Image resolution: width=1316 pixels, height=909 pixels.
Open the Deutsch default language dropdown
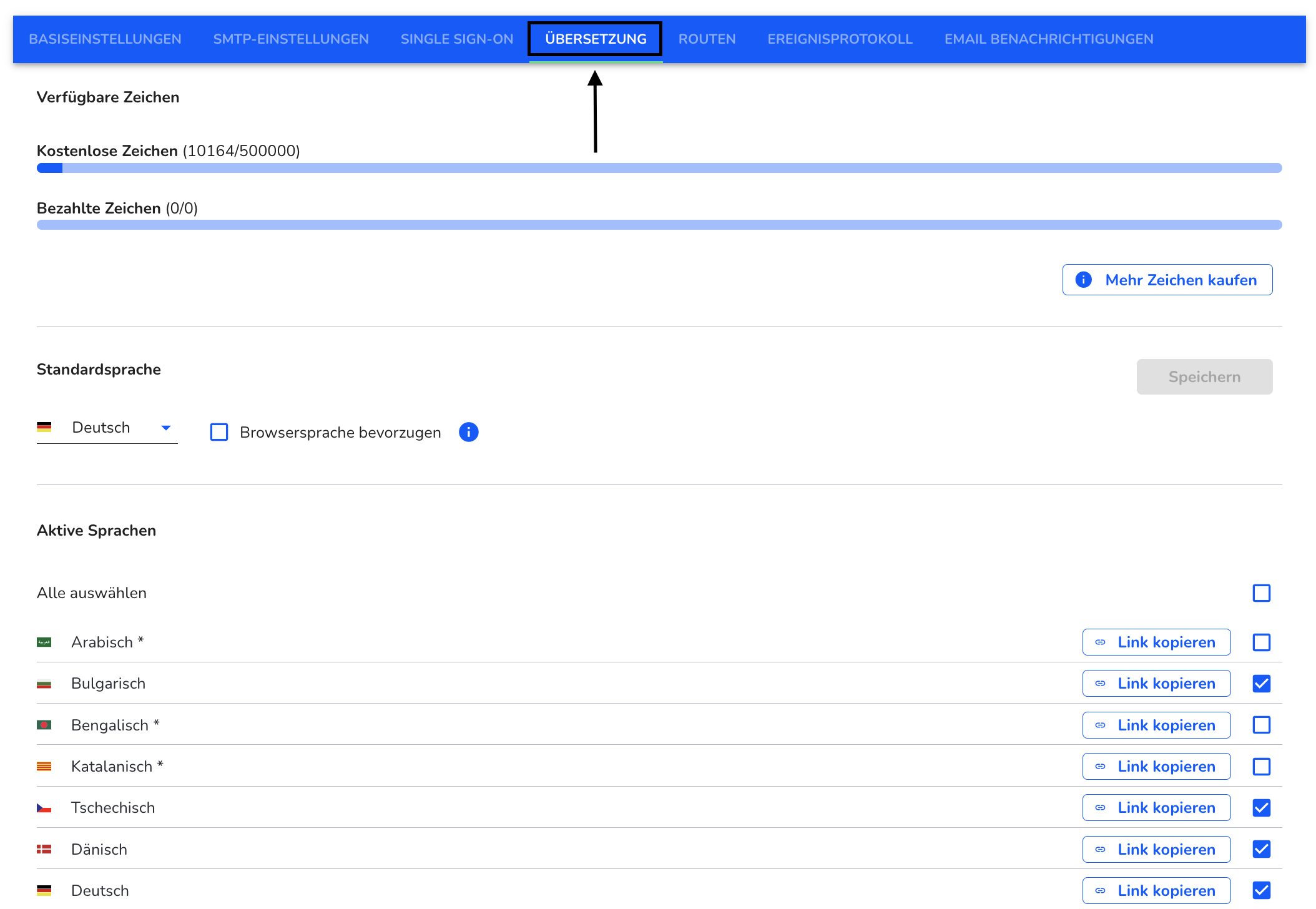tap(107, 428)
